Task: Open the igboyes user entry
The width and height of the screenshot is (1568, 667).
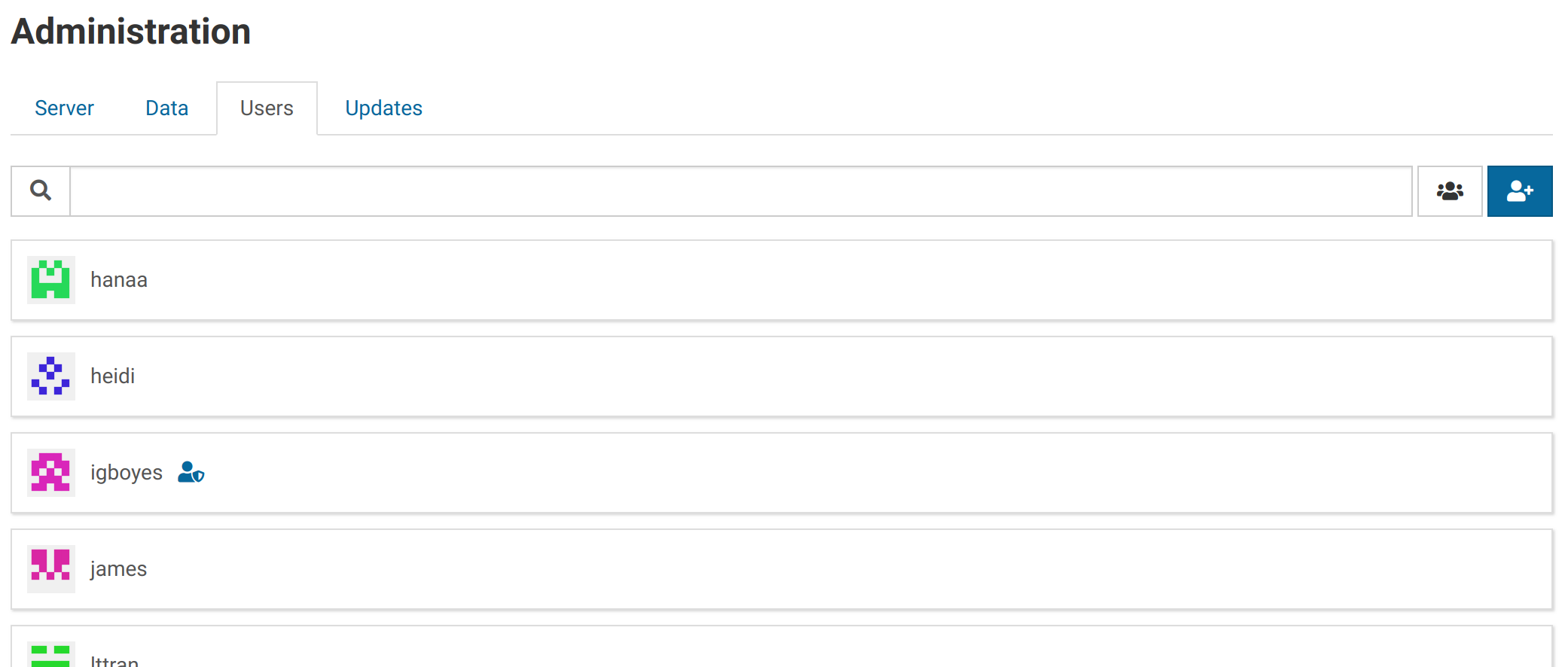Action: [x=127, y=473]
